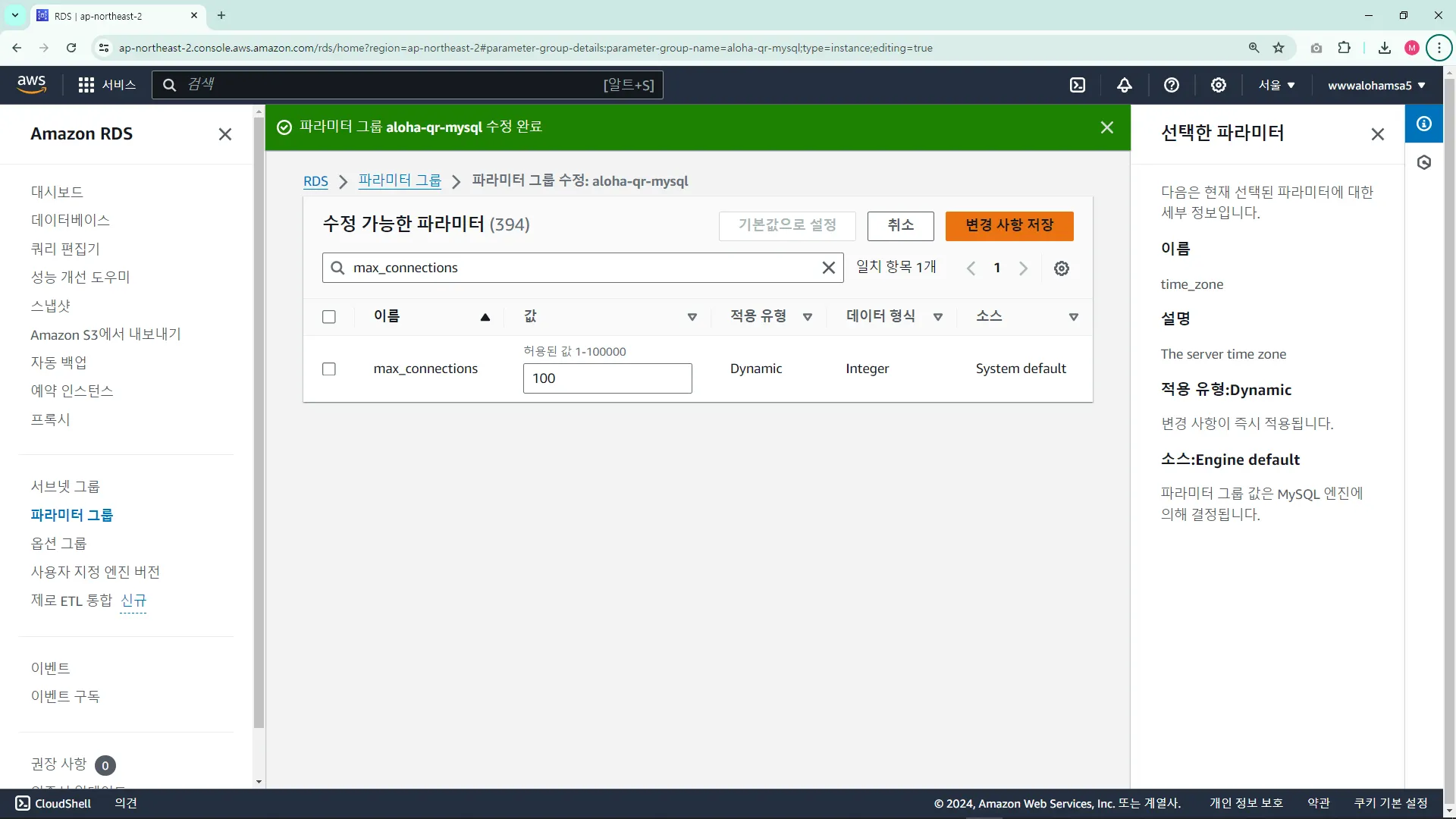The image size is (1456, 819).
Task: Go to 스냅샷 in the sidebar
Action: click(x=51, y=306)
